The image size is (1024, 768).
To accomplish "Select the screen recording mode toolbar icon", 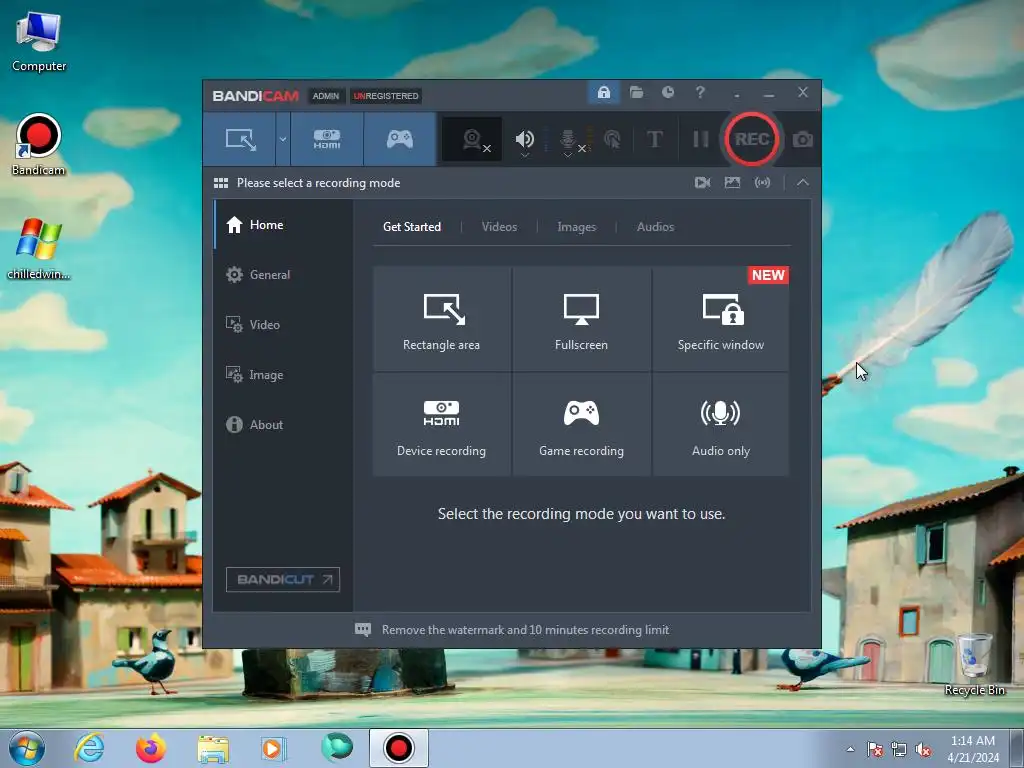I will (240, 139).
